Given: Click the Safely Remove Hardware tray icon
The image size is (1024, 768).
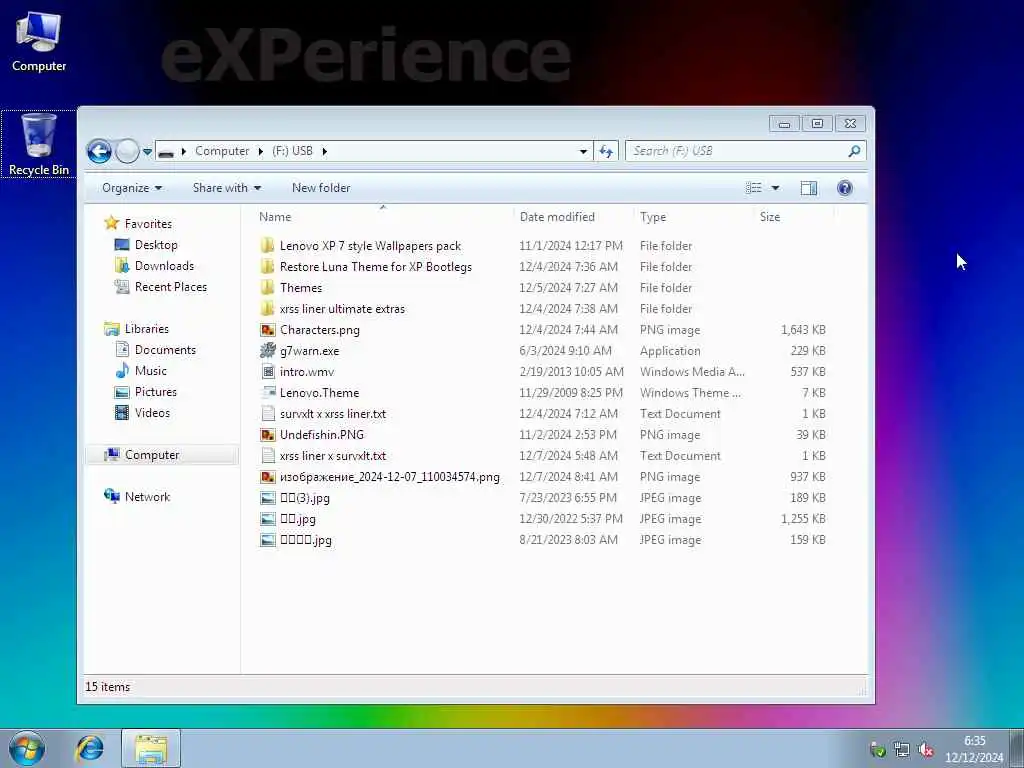Looking at the screenshot, I should 878,750.
